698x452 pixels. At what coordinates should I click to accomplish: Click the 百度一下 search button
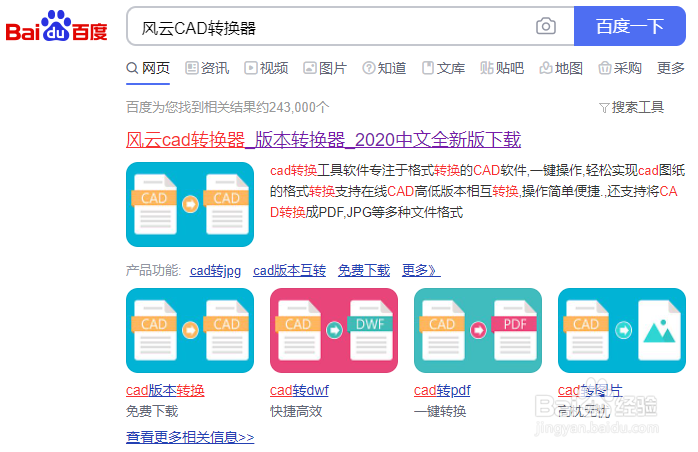click(x=629, y=26)
